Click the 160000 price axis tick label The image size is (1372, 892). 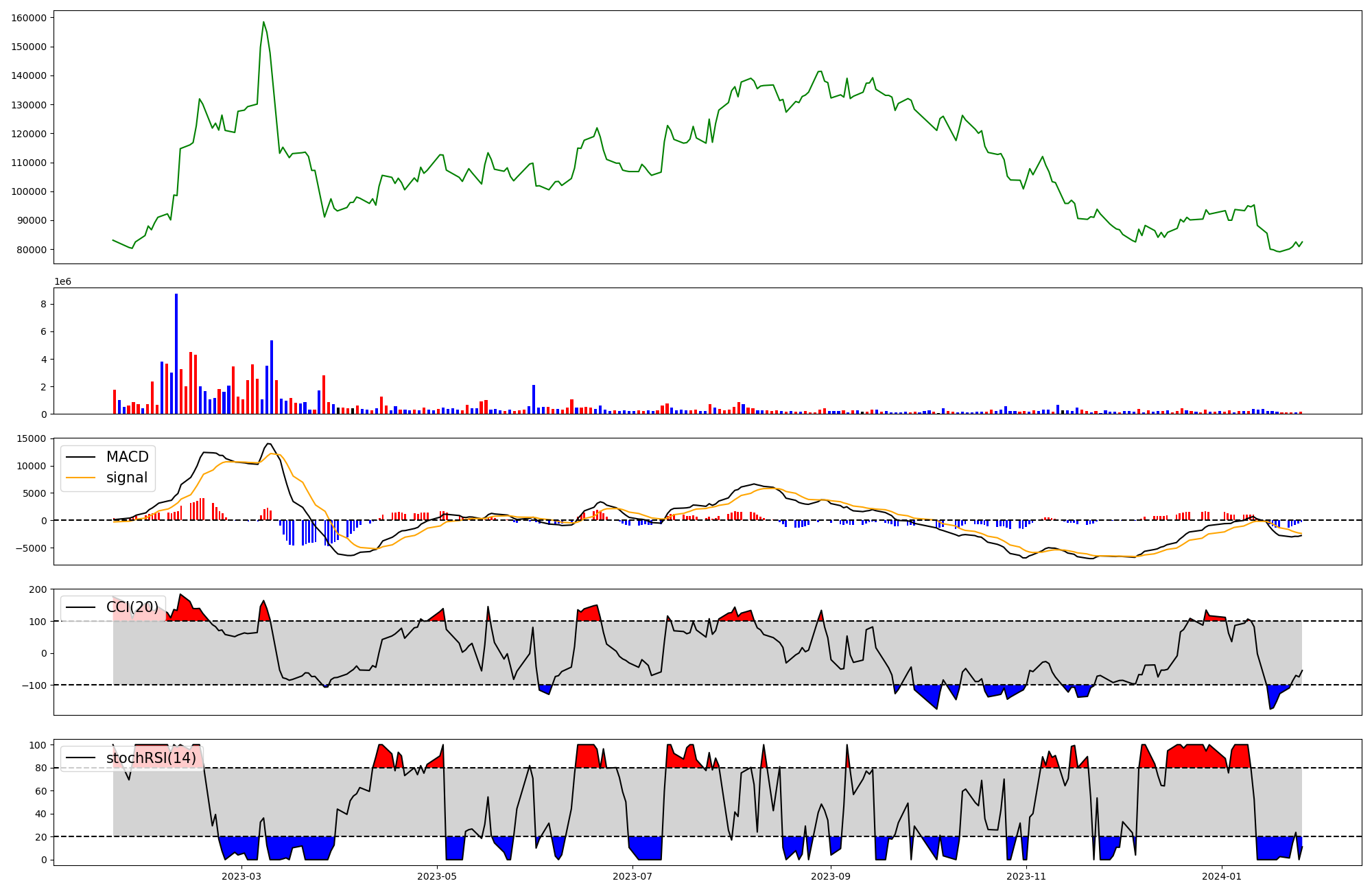29,18
